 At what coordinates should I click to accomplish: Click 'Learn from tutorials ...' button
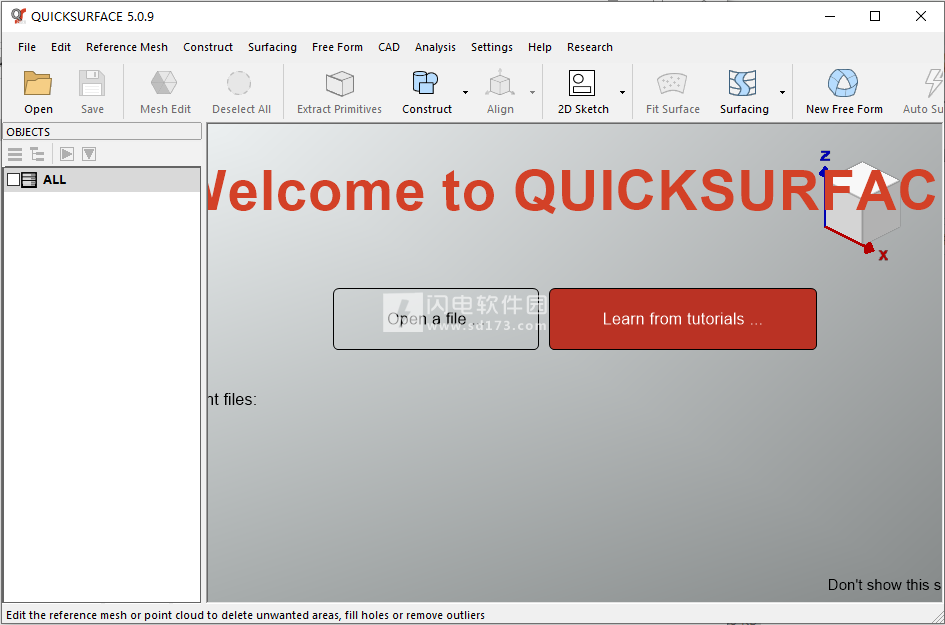pos(683,319)
